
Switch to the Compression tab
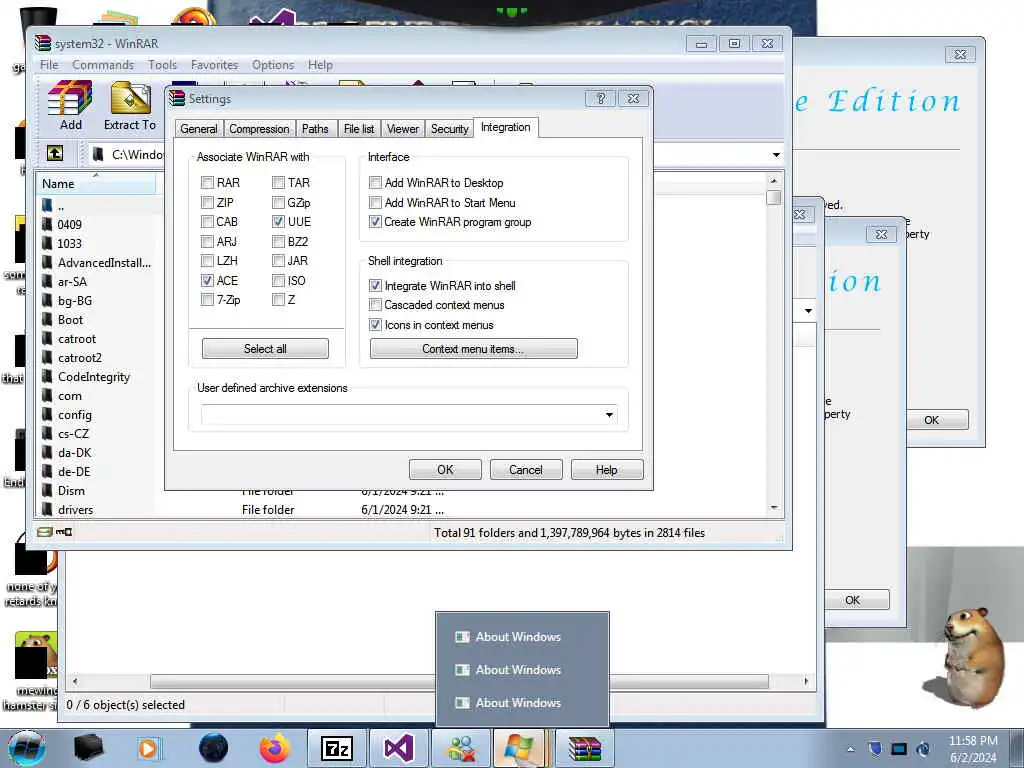click(259, 129)
